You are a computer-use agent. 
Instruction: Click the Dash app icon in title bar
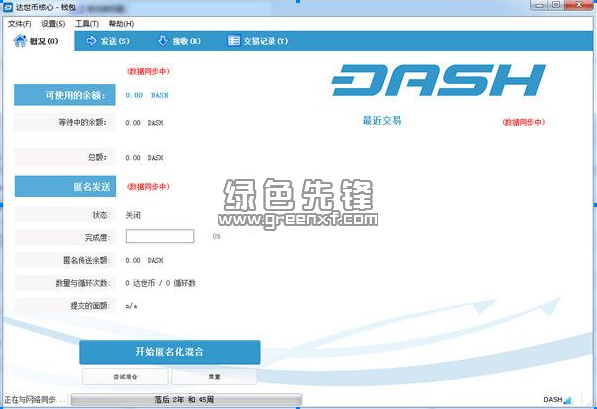8,7
